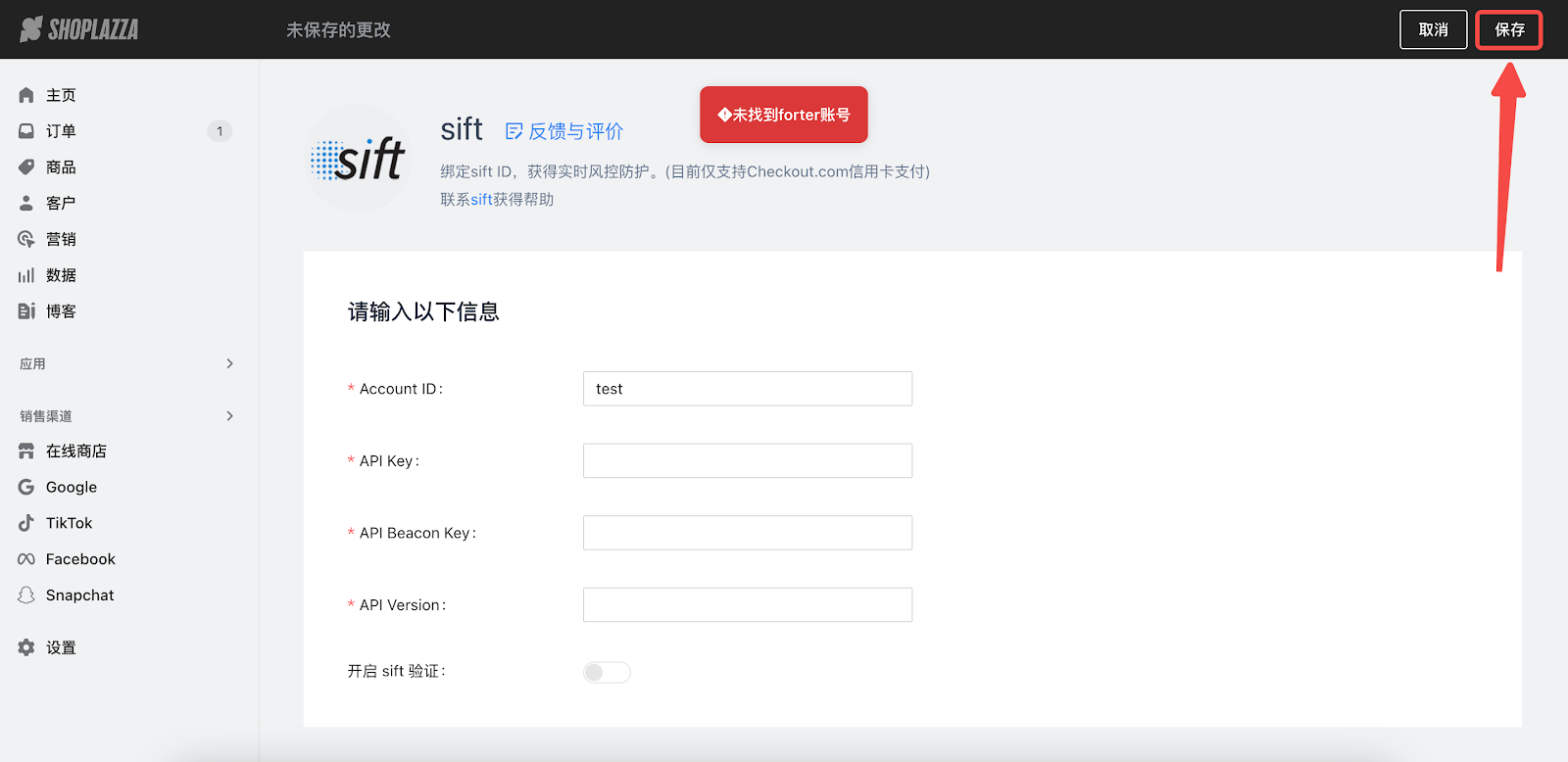The image size is (1568, 762).
Task: Click the 绑定sift ID description text
Action: (x=685, y=171)
